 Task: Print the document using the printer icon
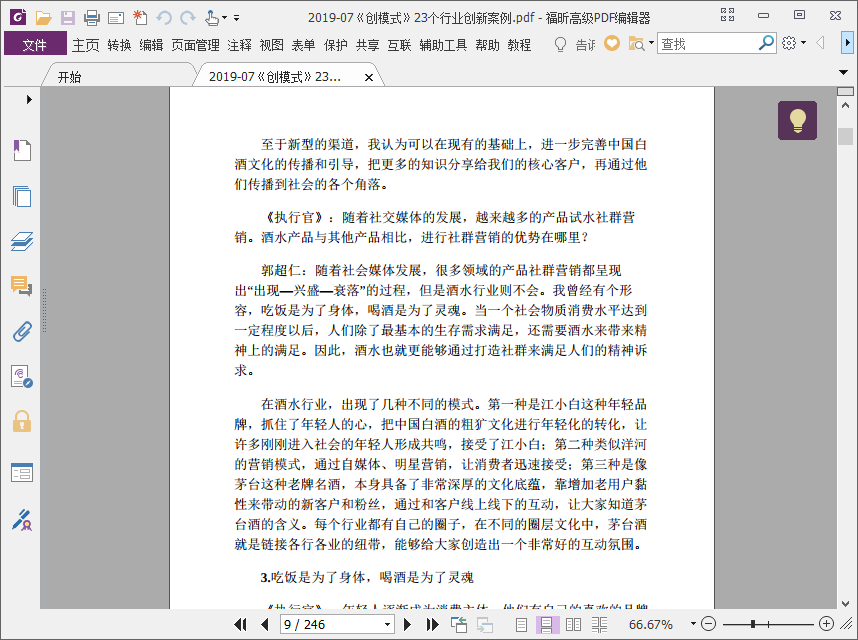(x=91, y=18)
